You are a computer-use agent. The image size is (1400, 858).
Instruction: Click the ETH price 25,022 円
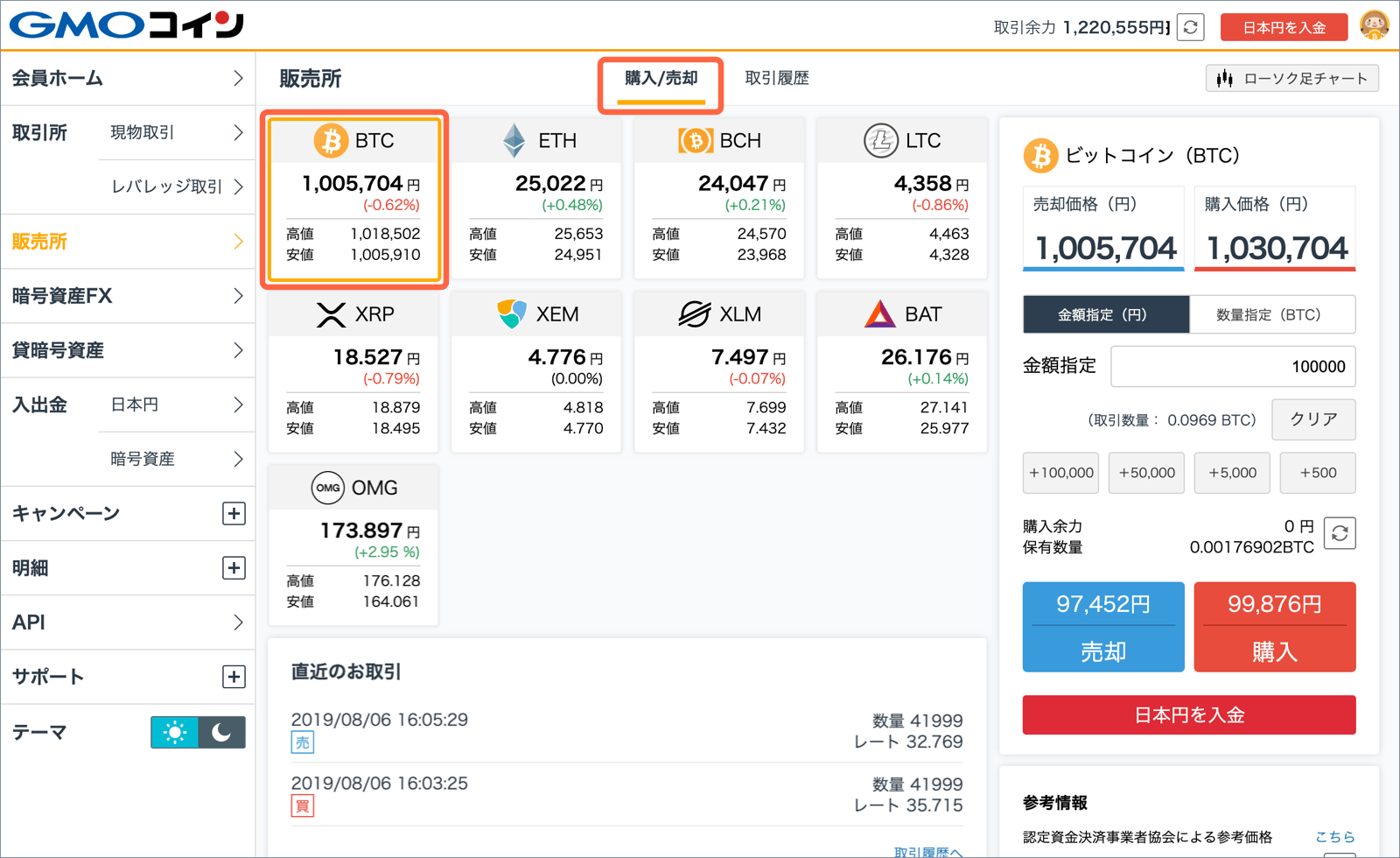click(558, 184)
